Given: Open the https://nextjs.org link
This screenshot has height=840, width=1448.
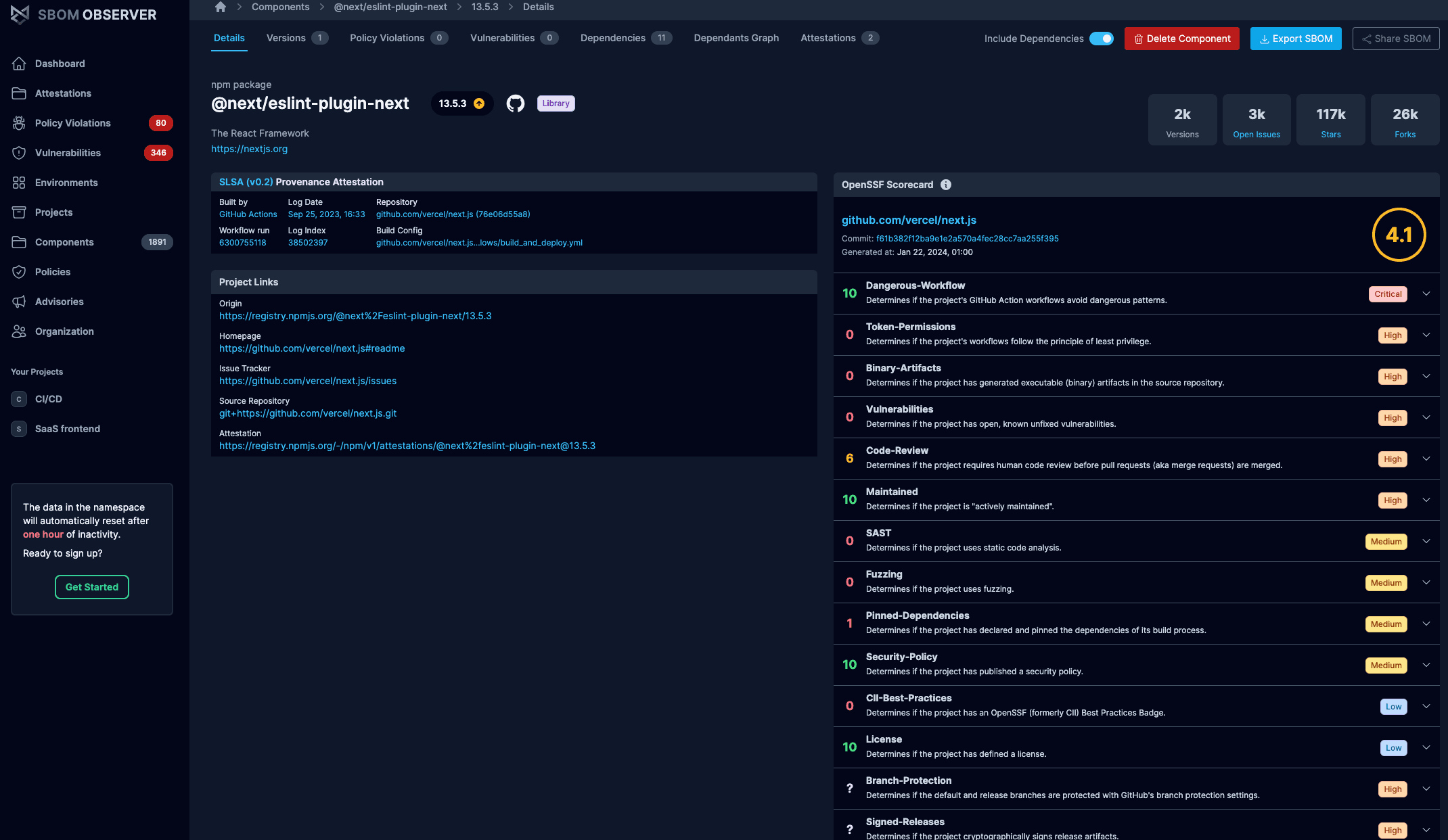Looking at the screenshot, I should [249, 149].
